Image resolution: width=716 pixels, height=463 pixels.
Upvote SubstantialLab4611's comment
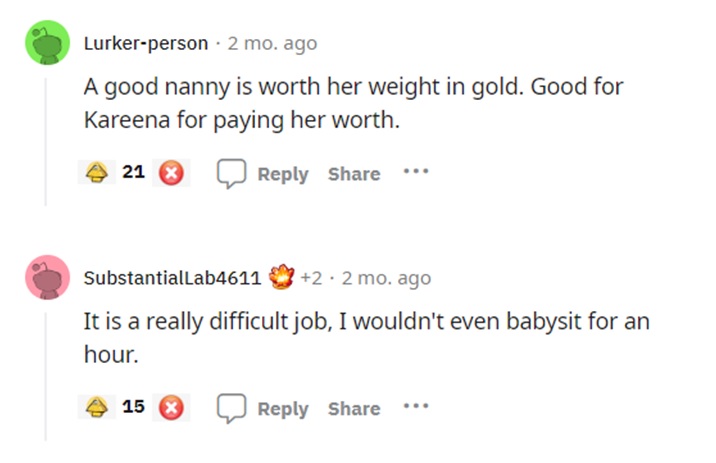point(97,408)
